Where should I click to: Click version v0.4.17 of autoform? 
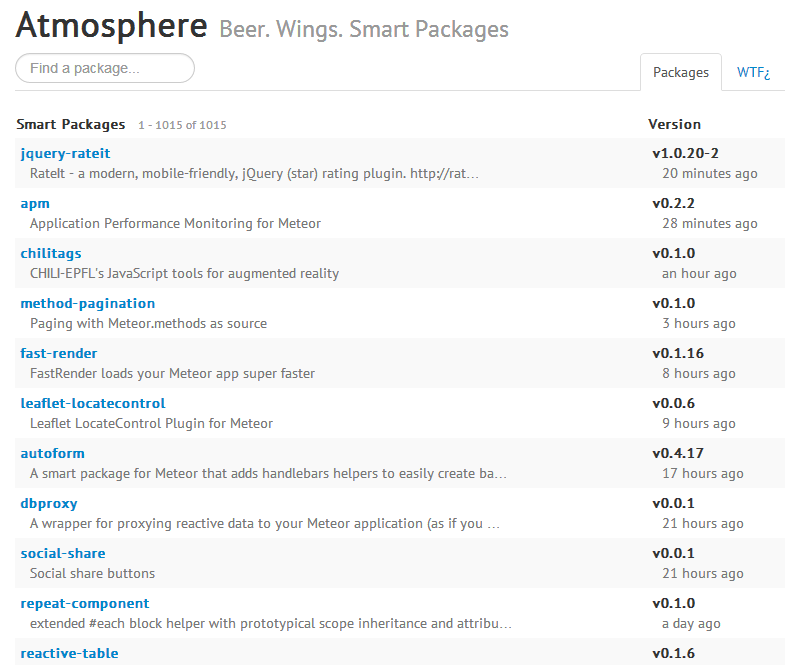click(678, 453)
